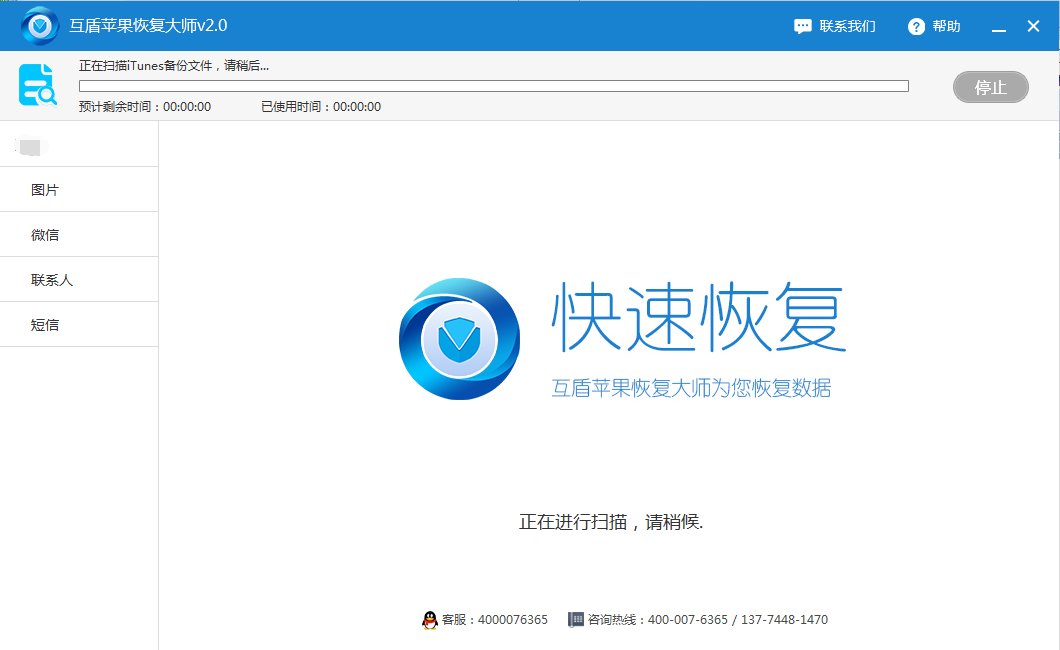
Task: Click the 快速恢复 headline text
Action: (x=698, y=317)
